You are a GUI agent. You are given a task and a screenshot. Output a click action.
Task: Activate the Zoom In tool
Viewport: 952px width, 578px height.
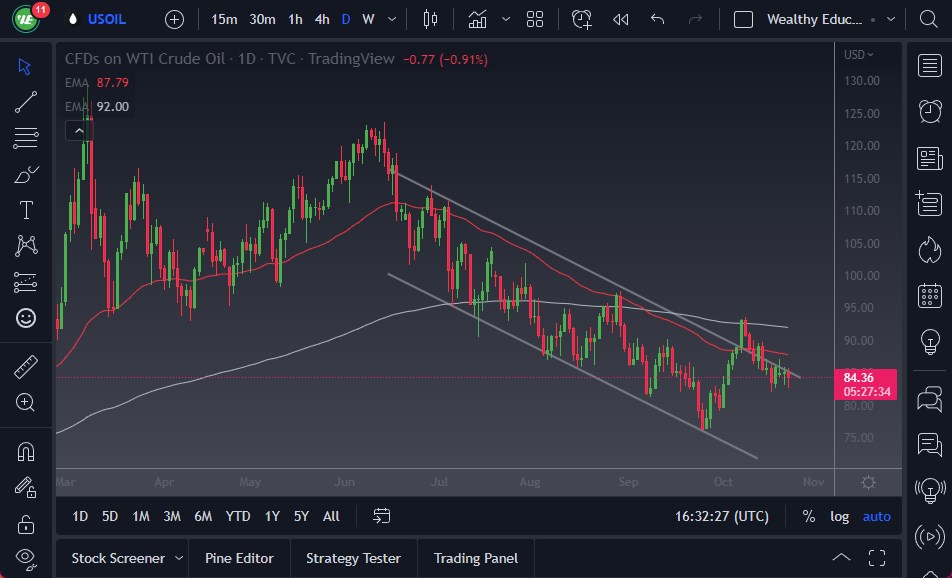tap(25, 403)
